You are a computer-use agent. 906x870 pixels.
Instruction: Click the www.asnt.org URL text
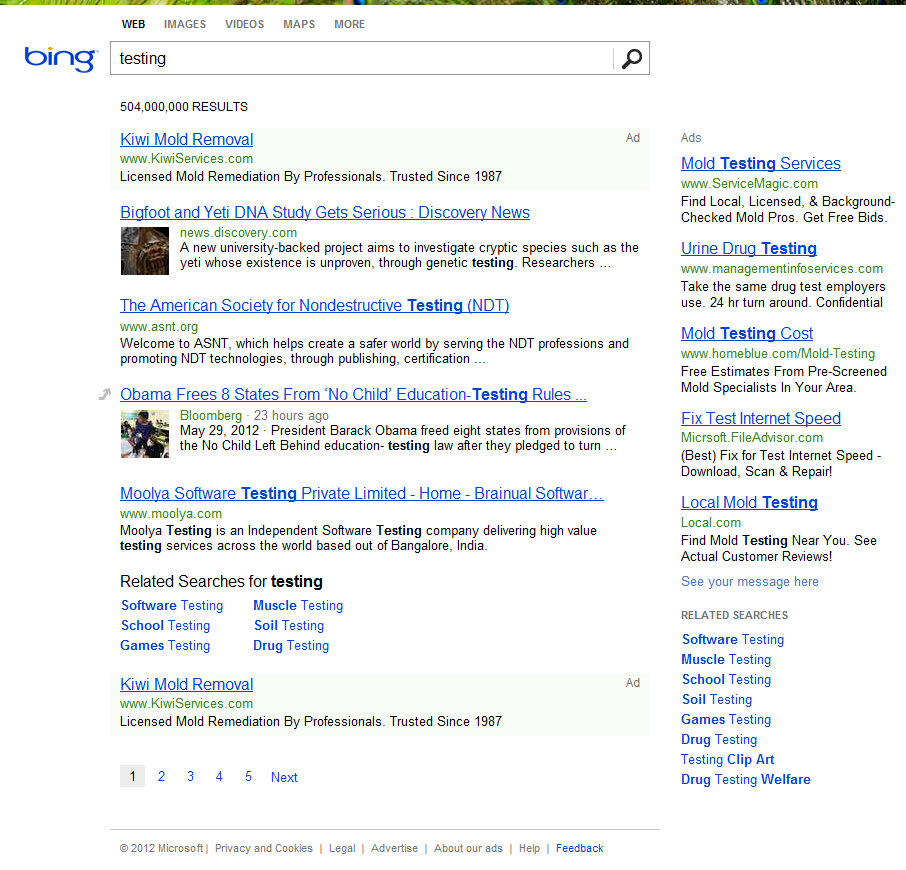pos(159,326)
